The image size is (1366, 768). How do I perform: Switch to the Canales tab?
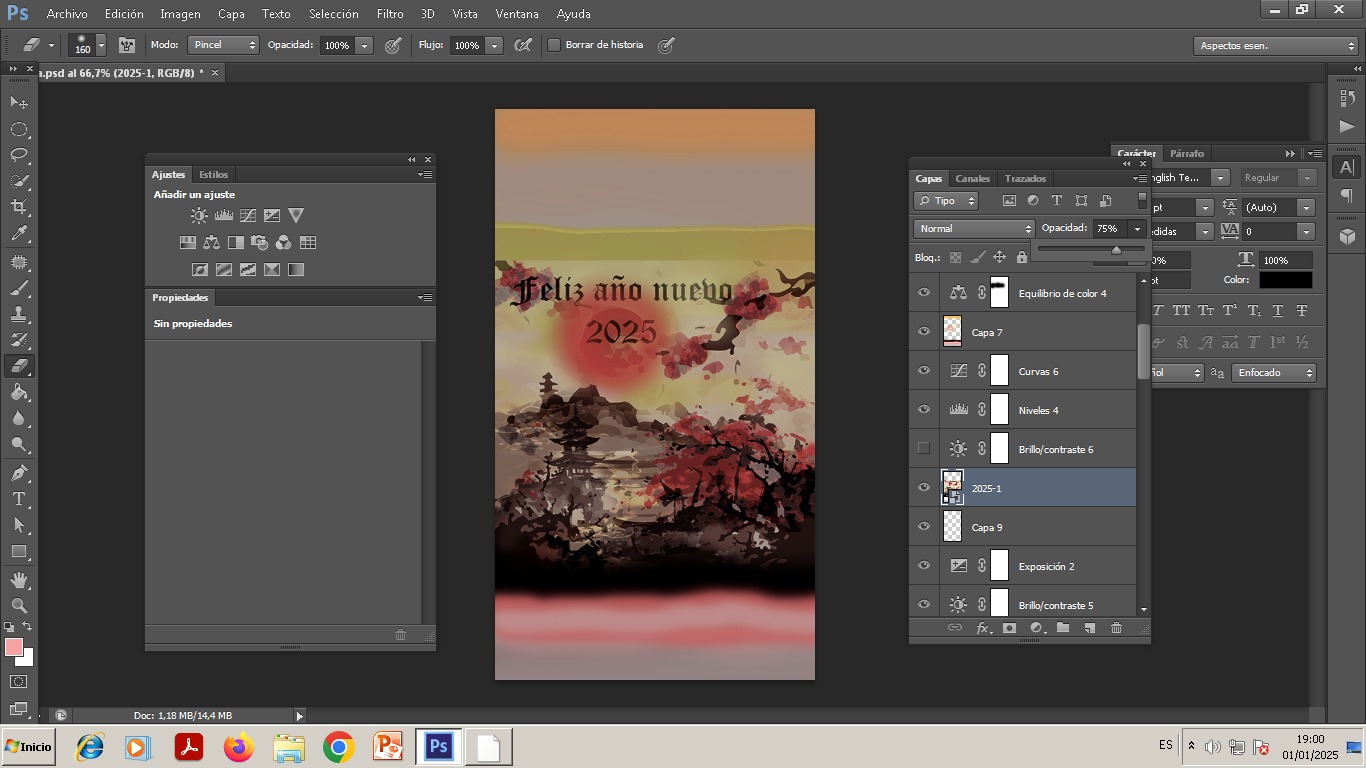pyautogui.click(x=972, y=178)
